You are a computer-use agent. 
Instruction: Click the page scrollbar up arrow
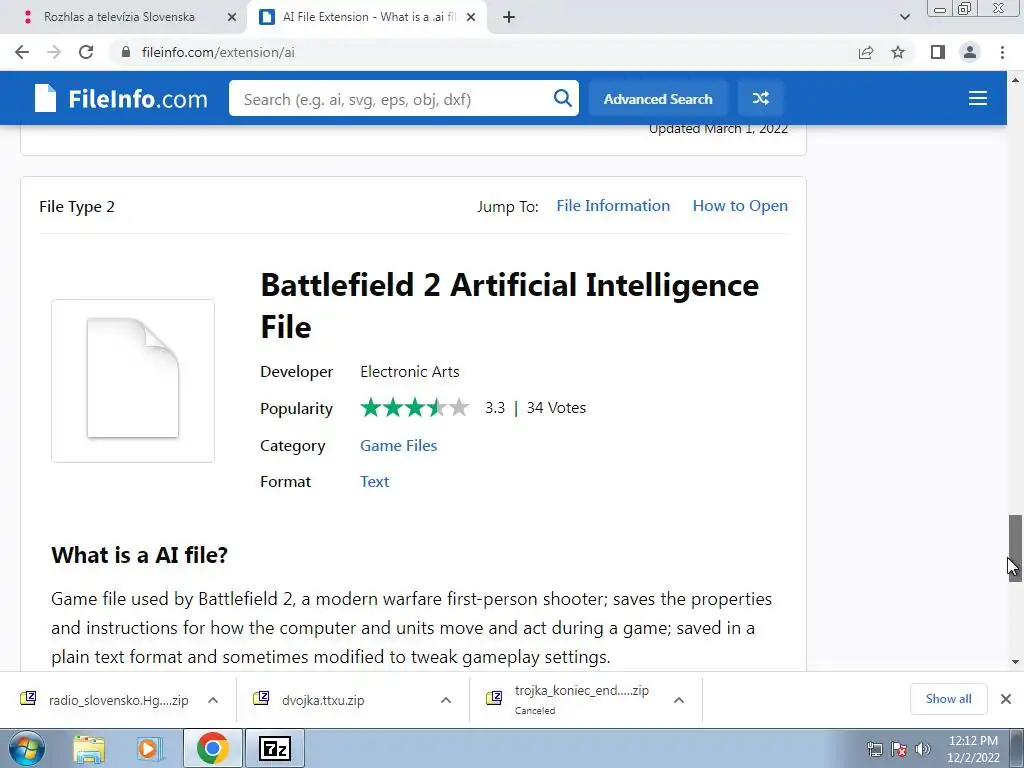(1015, 80)
